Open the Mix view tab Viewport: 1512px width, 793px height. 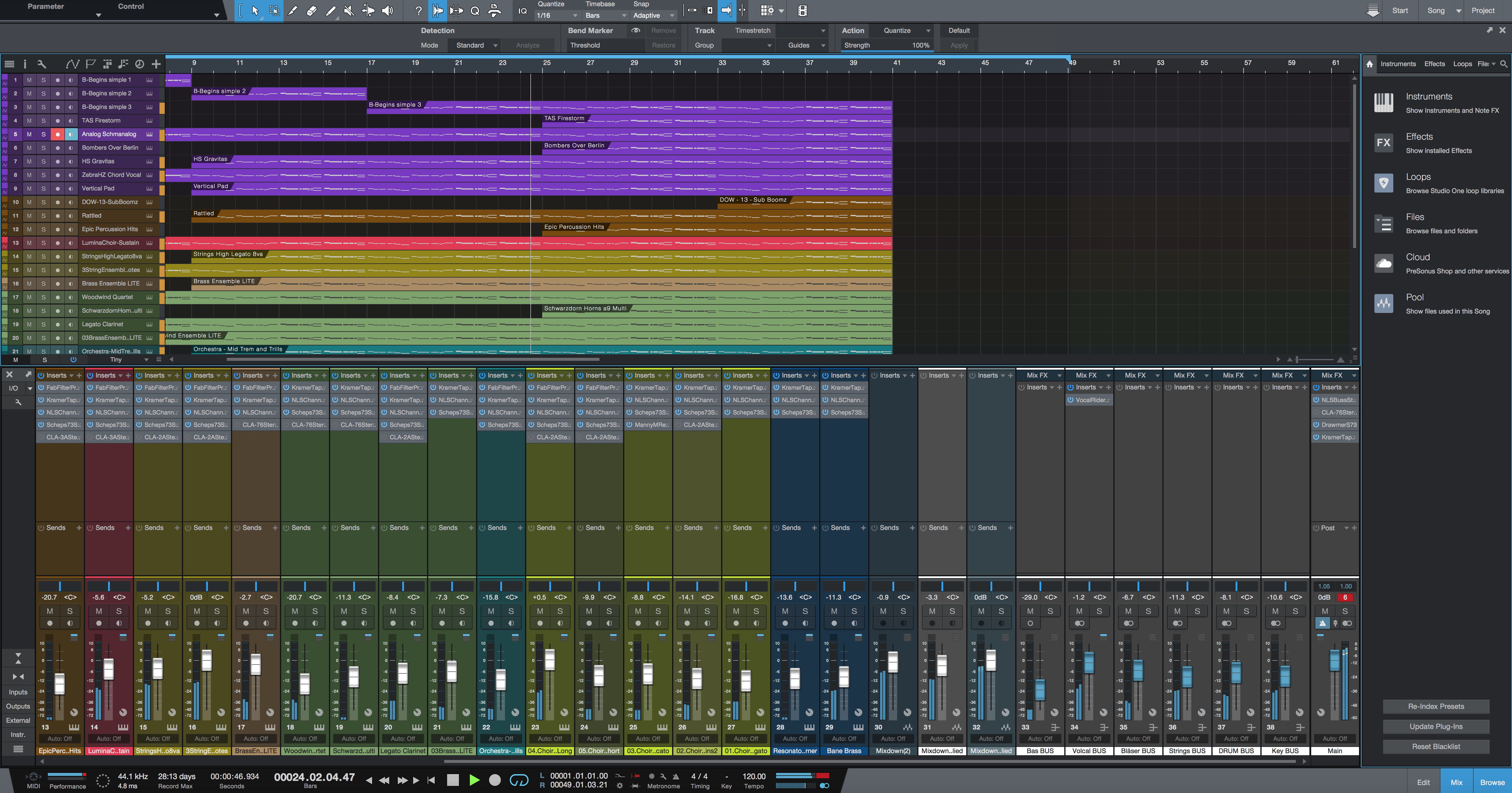coord(1456,782)
